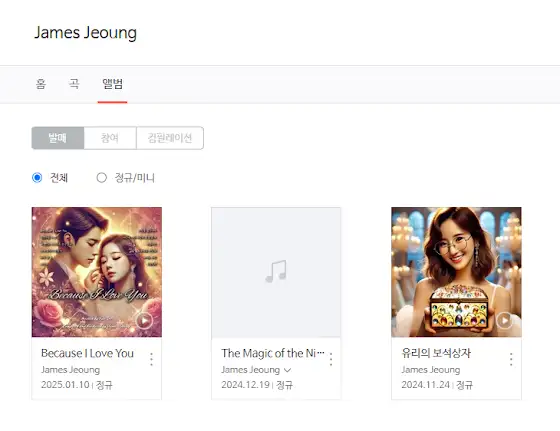The height and width of the screenshot is (431, 560).
Task: Open the 유리의 보석상자 title link
Action: coord(436,353)
